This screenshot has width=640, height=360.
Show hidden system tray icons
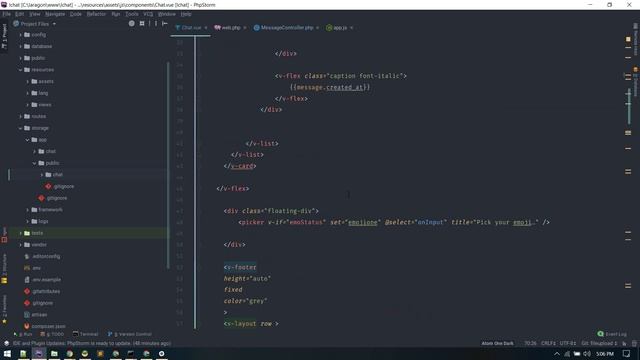pos(557,354)
